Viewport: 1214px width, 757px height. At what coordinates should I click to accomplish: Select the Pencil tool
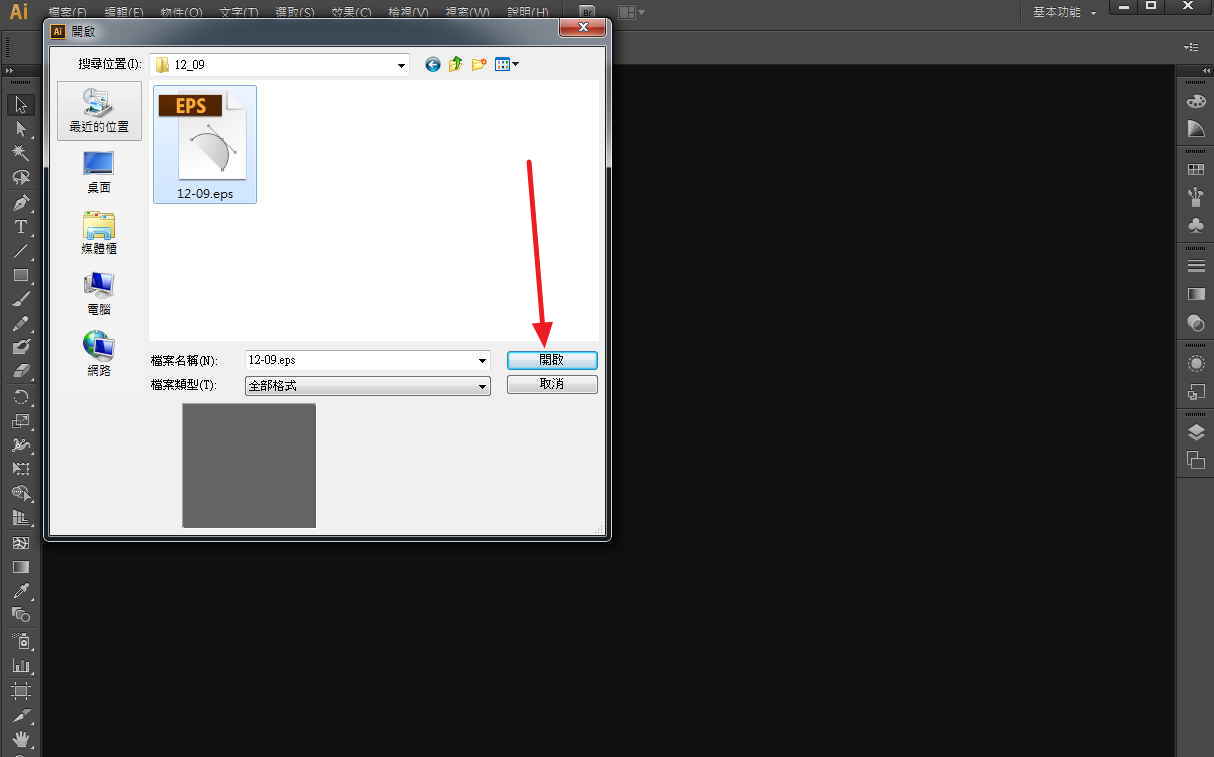[x=20, y=324]
